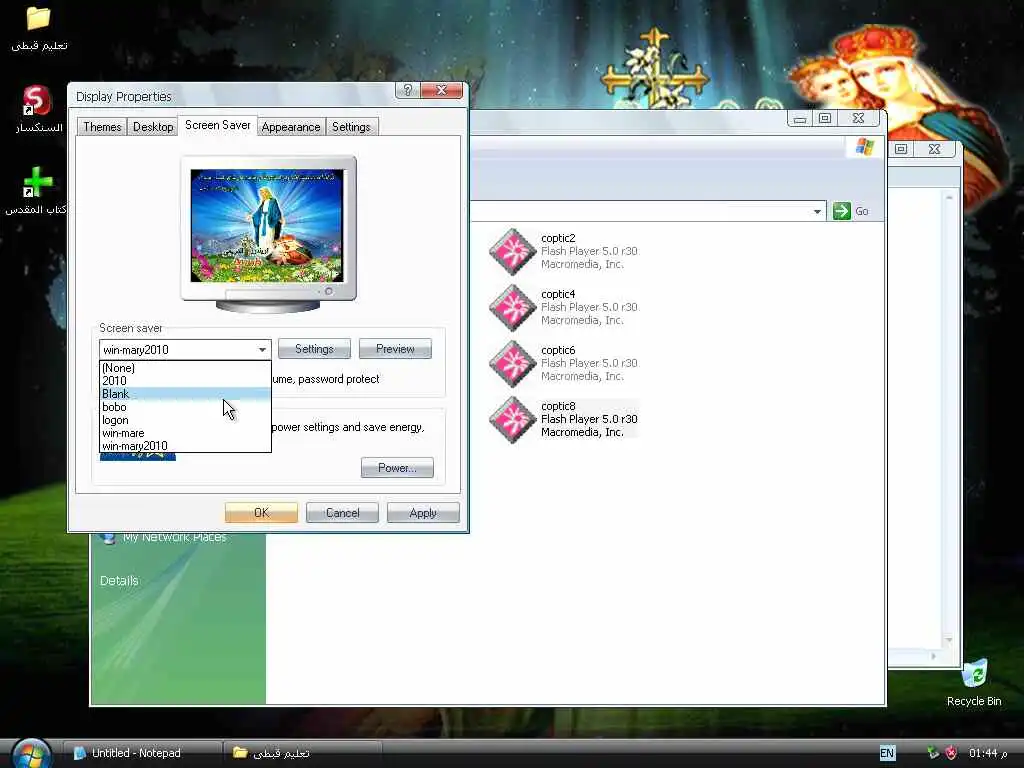Open the Power... settings button
Viewport: 1024px width, 768px height.
click(397, 468)
